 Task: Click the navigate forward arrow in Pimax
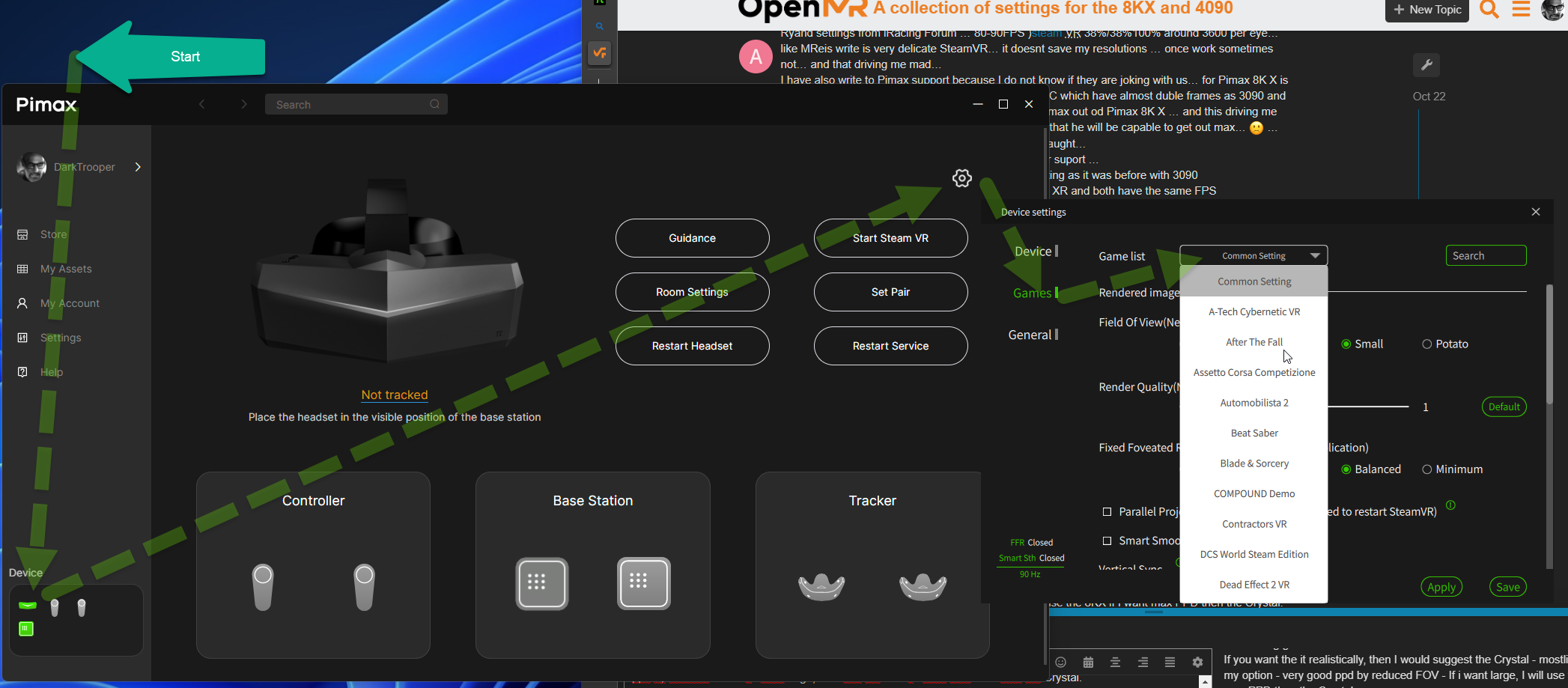[x=243, y=105]
